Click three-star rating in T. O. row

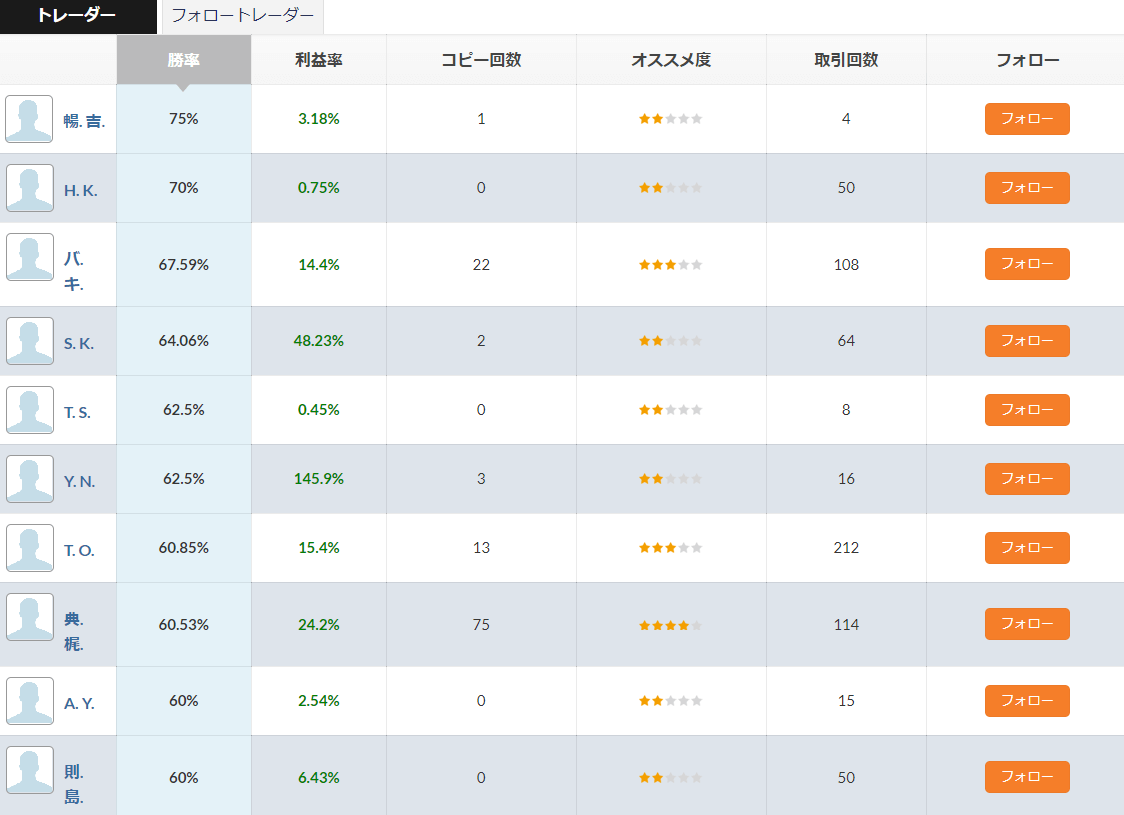[670, 548]
